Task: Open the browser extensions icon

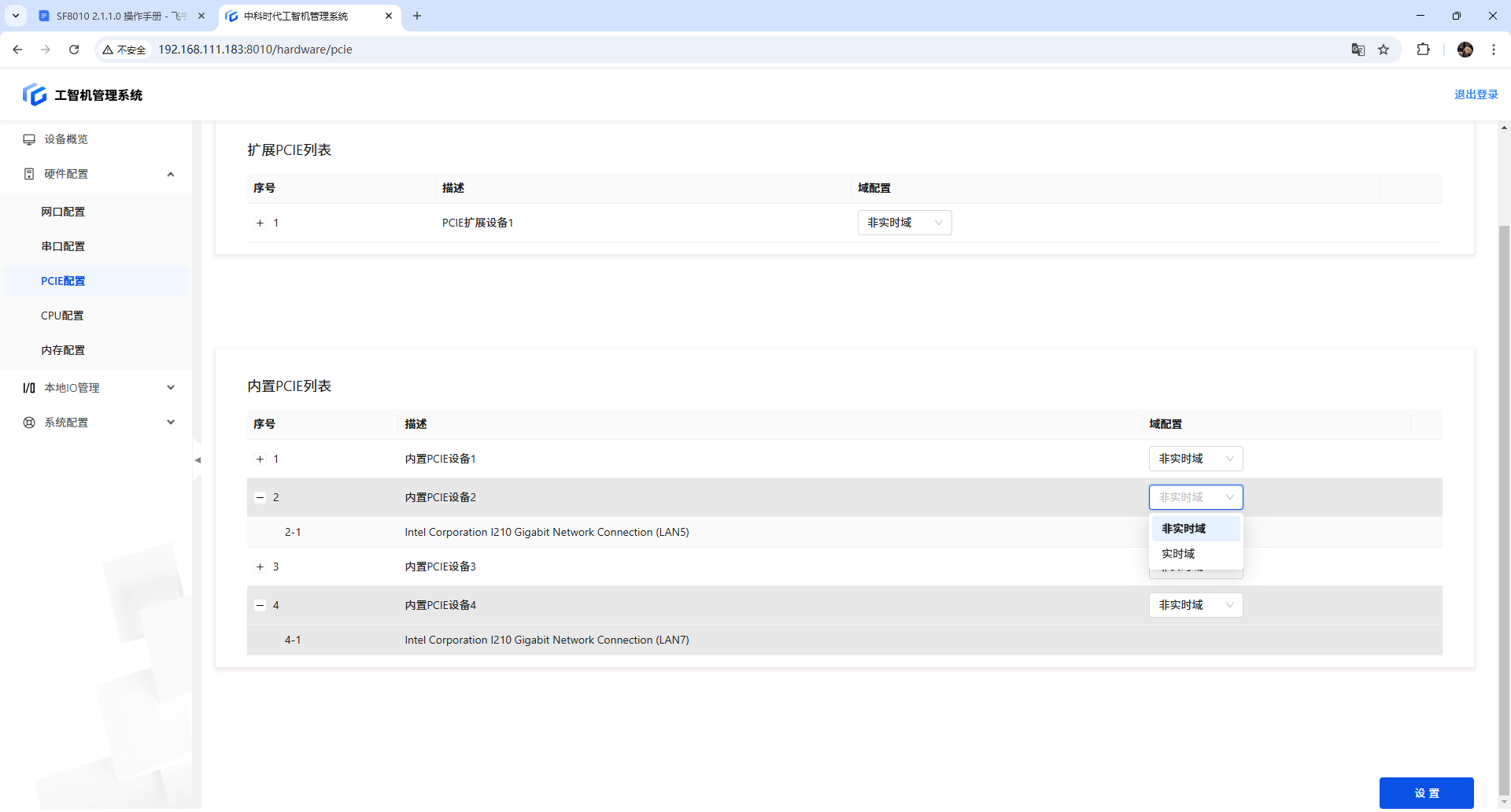Action: (x=1423, y=50)
